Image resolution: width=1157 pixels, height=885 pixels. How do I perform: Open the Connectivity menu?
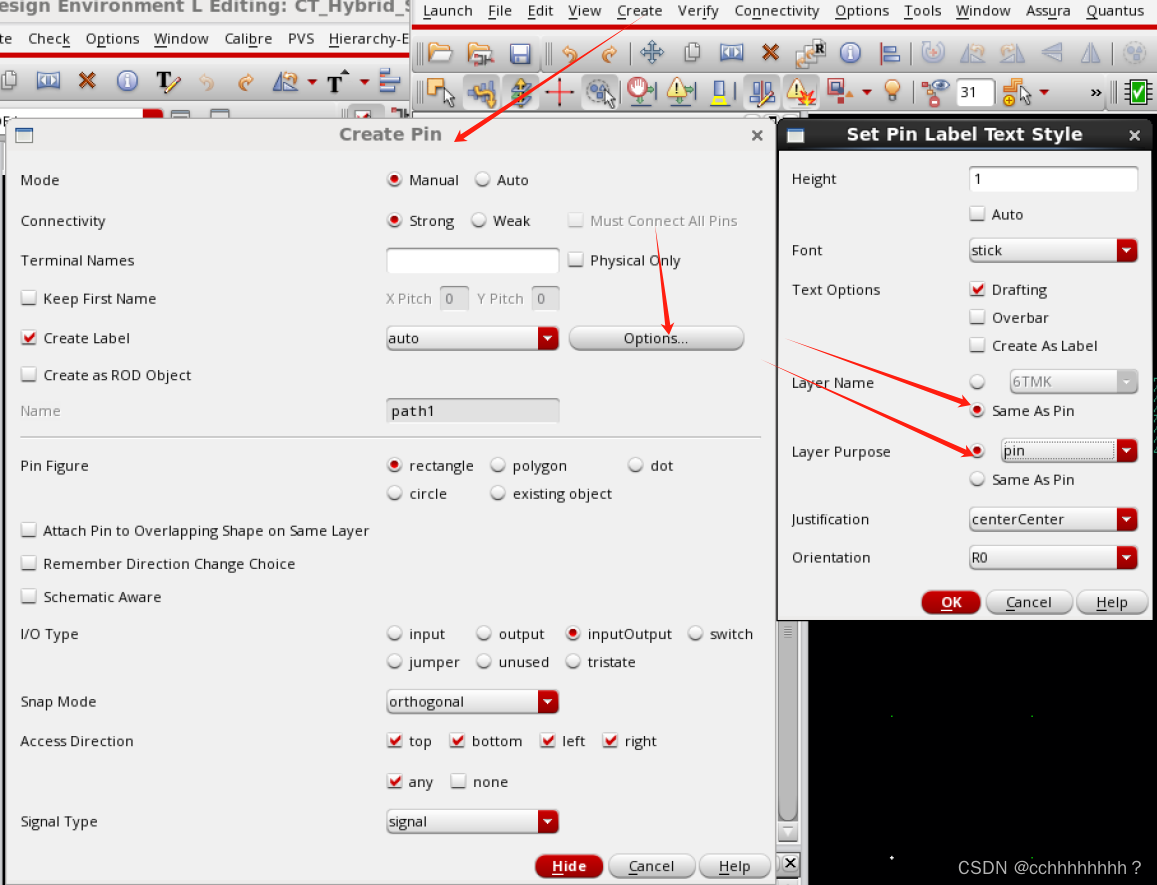click(x=776, y=11)
